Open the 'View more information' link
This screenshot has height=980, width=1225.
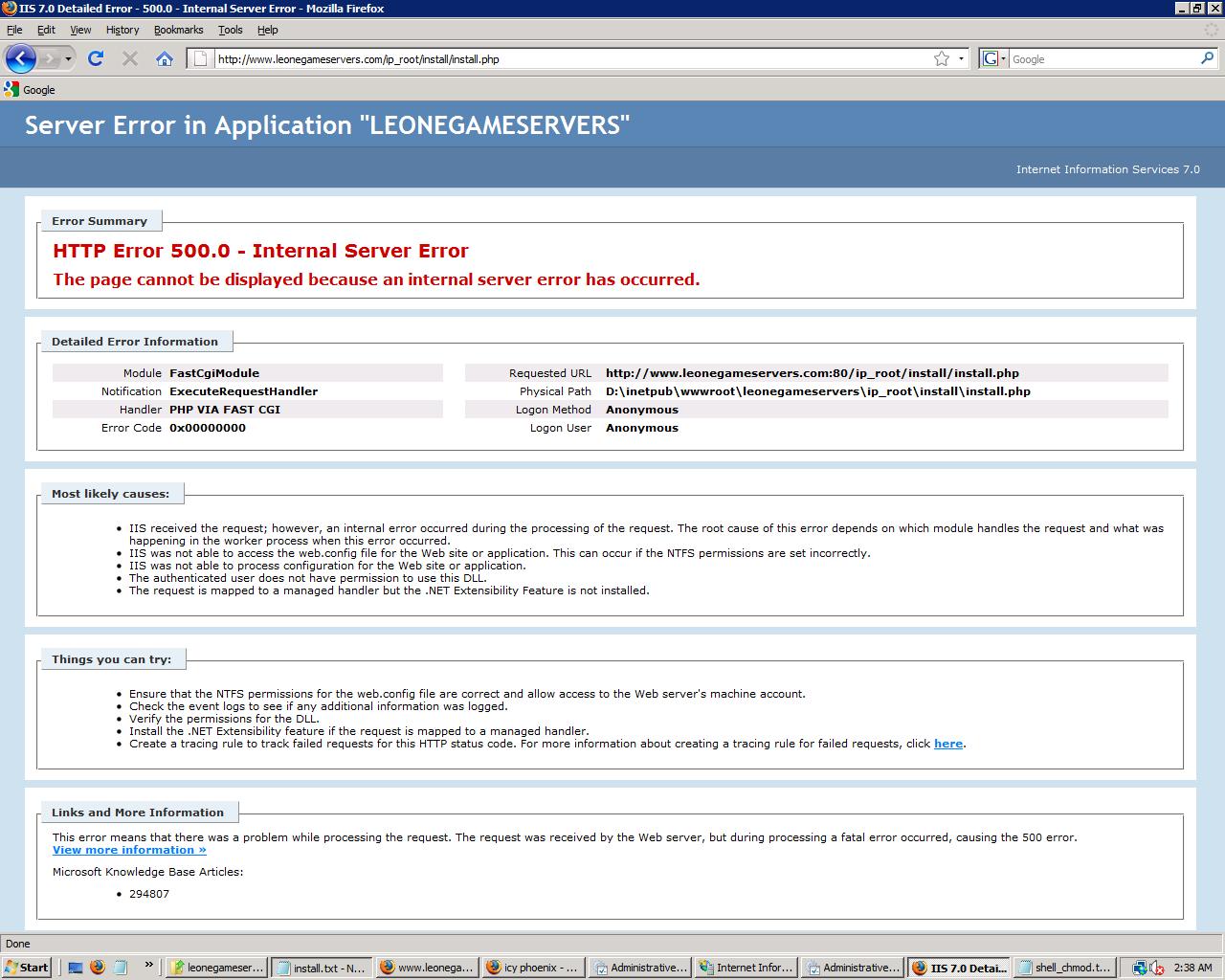click(x=129, y=850)
